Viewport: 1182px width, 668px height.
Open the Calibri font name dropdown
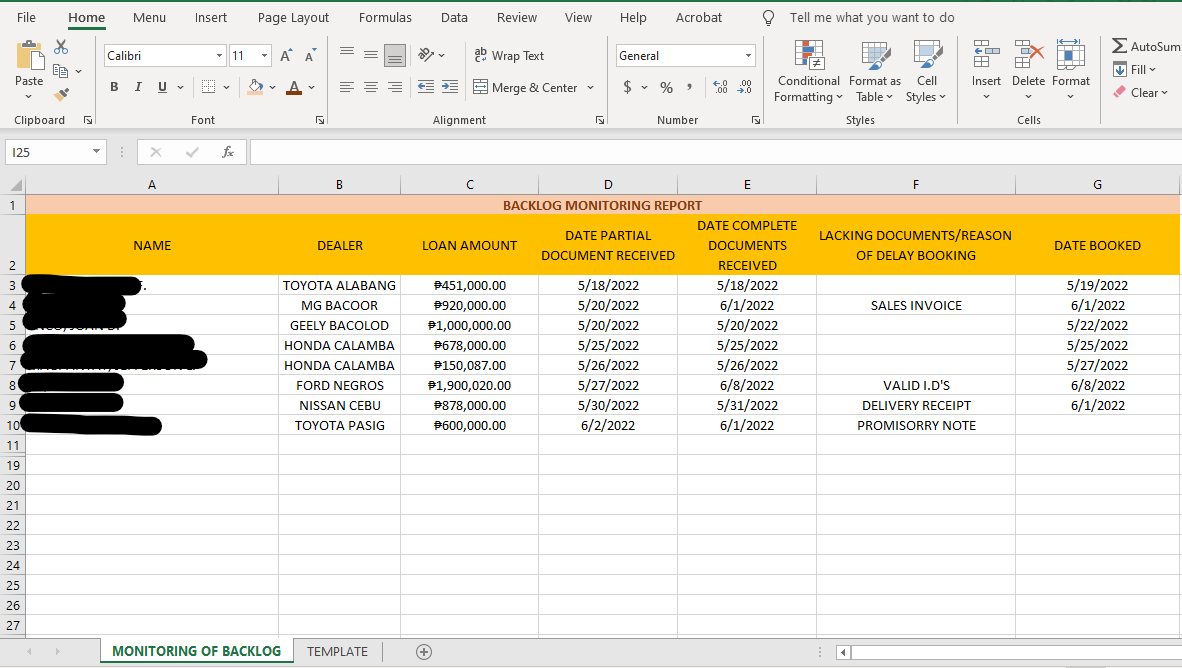pyautogui.click(x=219, y=56)
